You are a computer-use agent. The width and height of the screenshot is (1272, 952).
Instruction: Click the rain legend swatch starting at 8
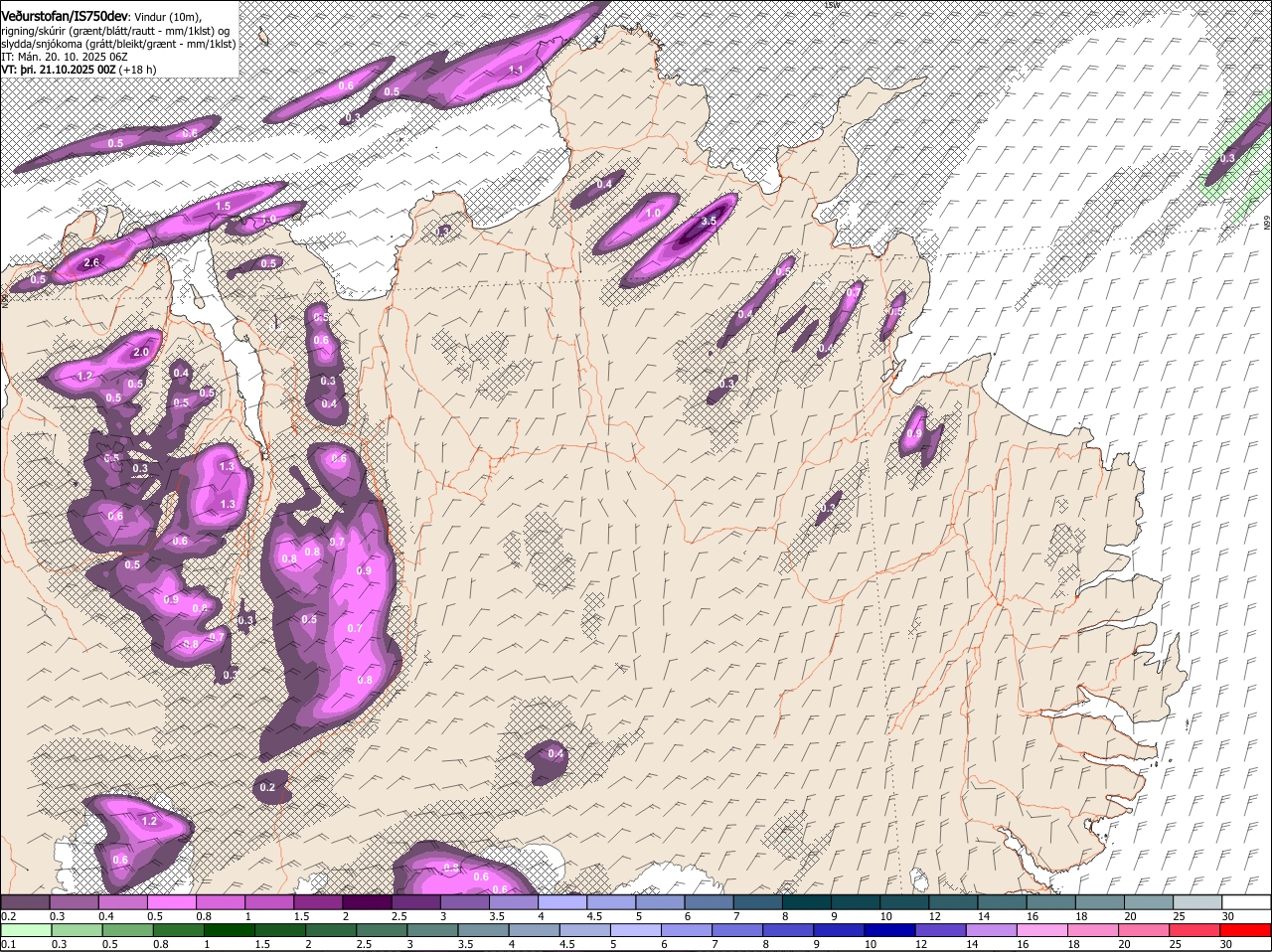(788, 930)
